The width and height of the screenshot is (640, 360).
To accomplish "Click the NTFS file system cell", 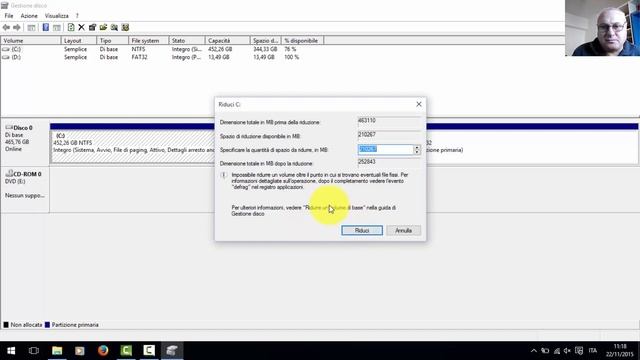I will point(138,49).
